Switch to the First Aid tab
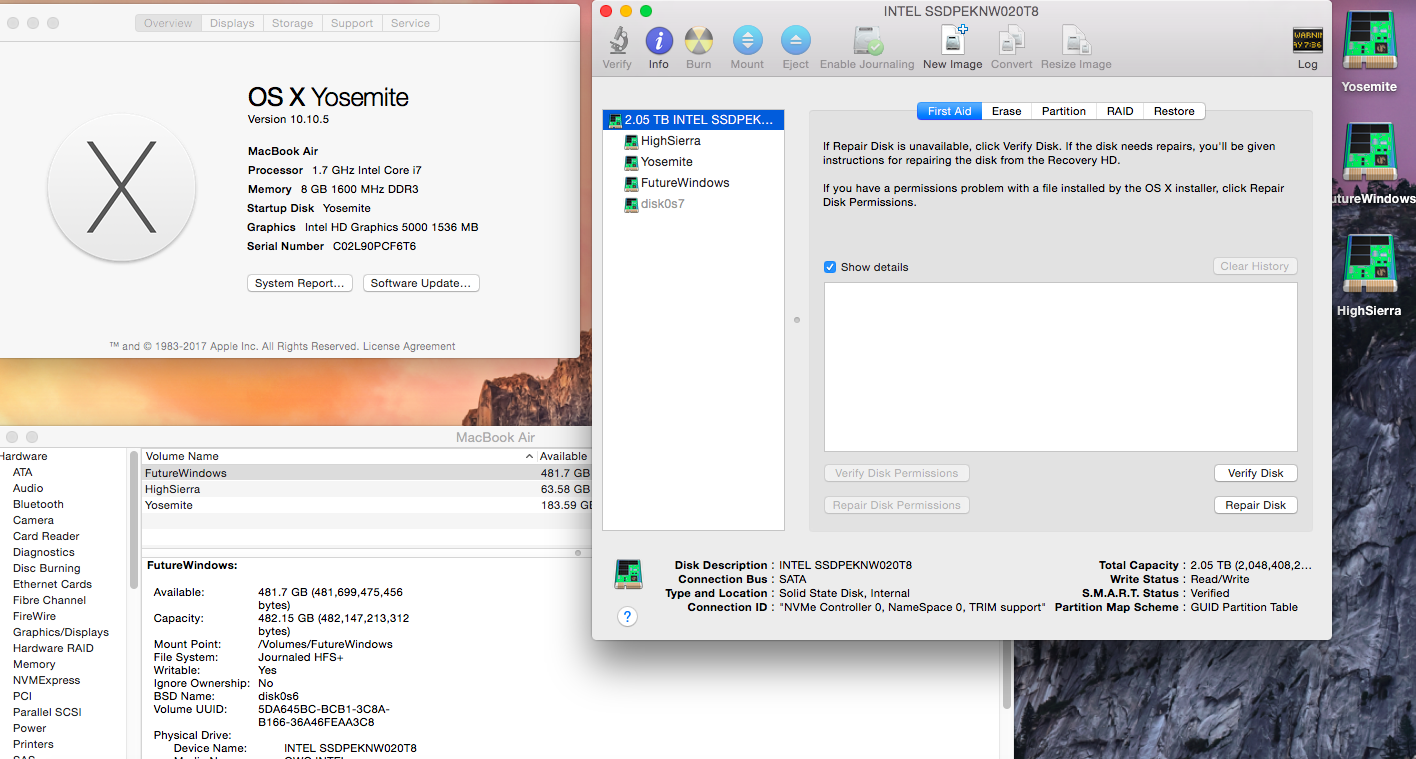 (x=949, y=111)
